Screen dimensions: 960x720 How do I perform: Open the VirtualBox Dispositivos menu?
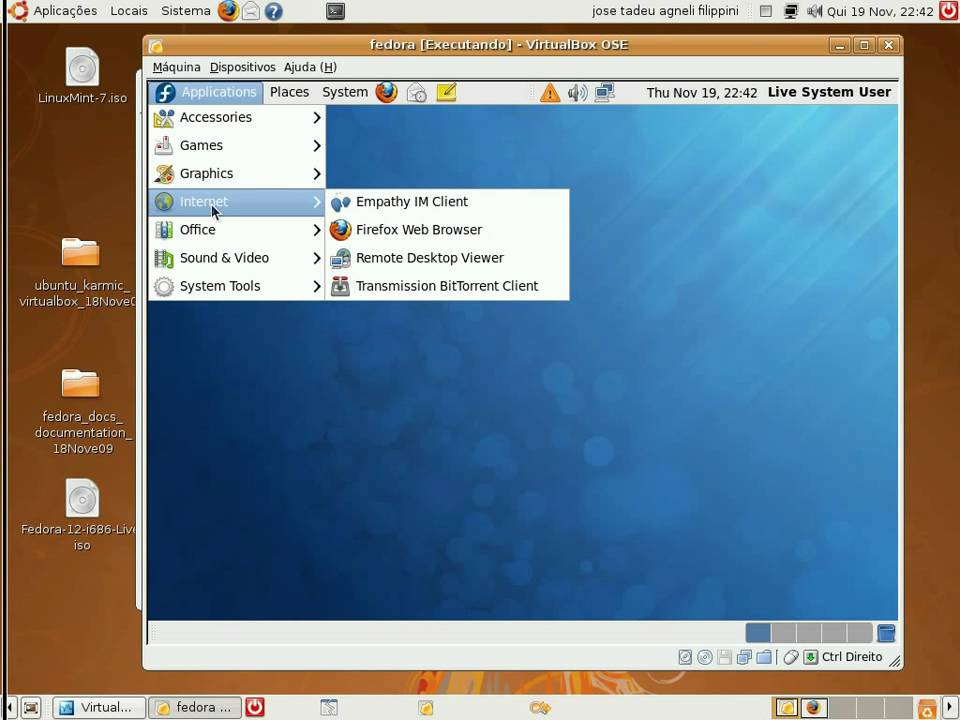[x=242, y=67]
